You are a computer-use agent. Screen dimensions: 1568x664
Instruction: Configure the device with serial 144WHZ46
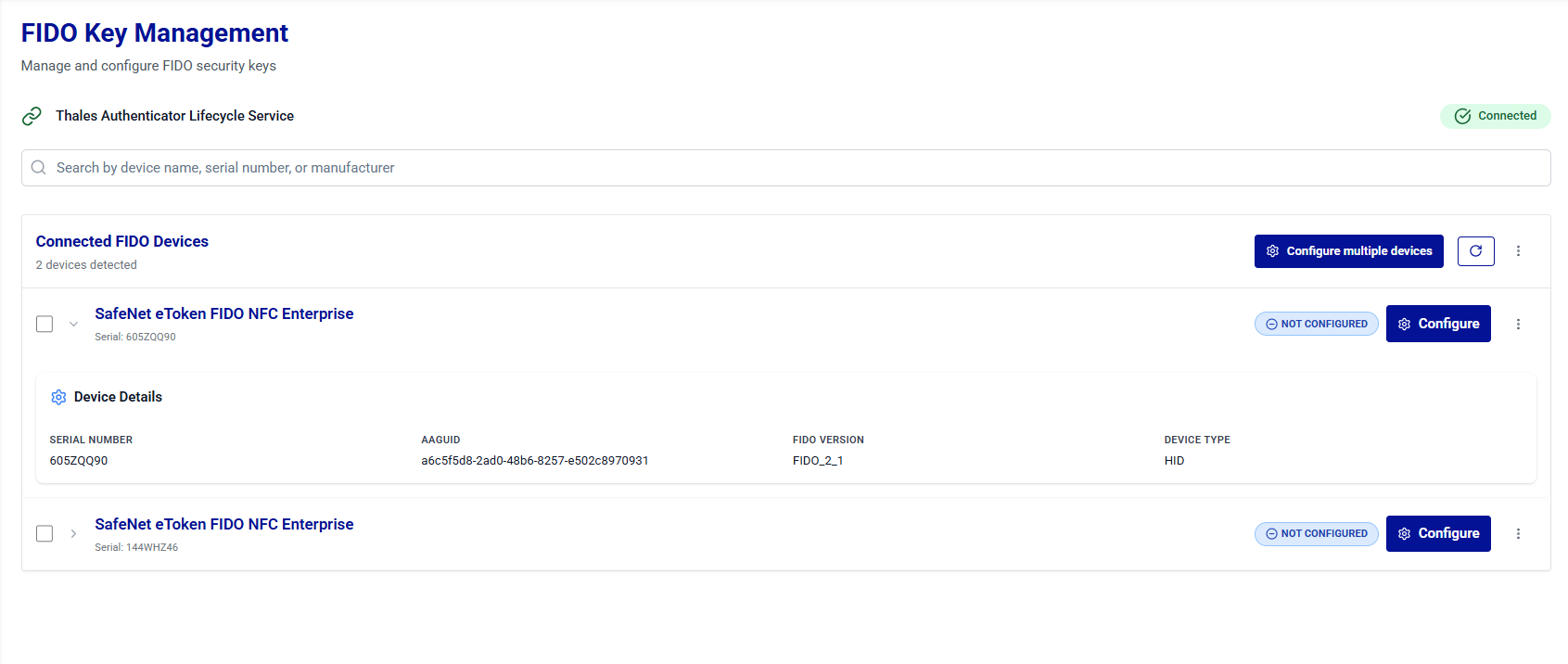1438,533
